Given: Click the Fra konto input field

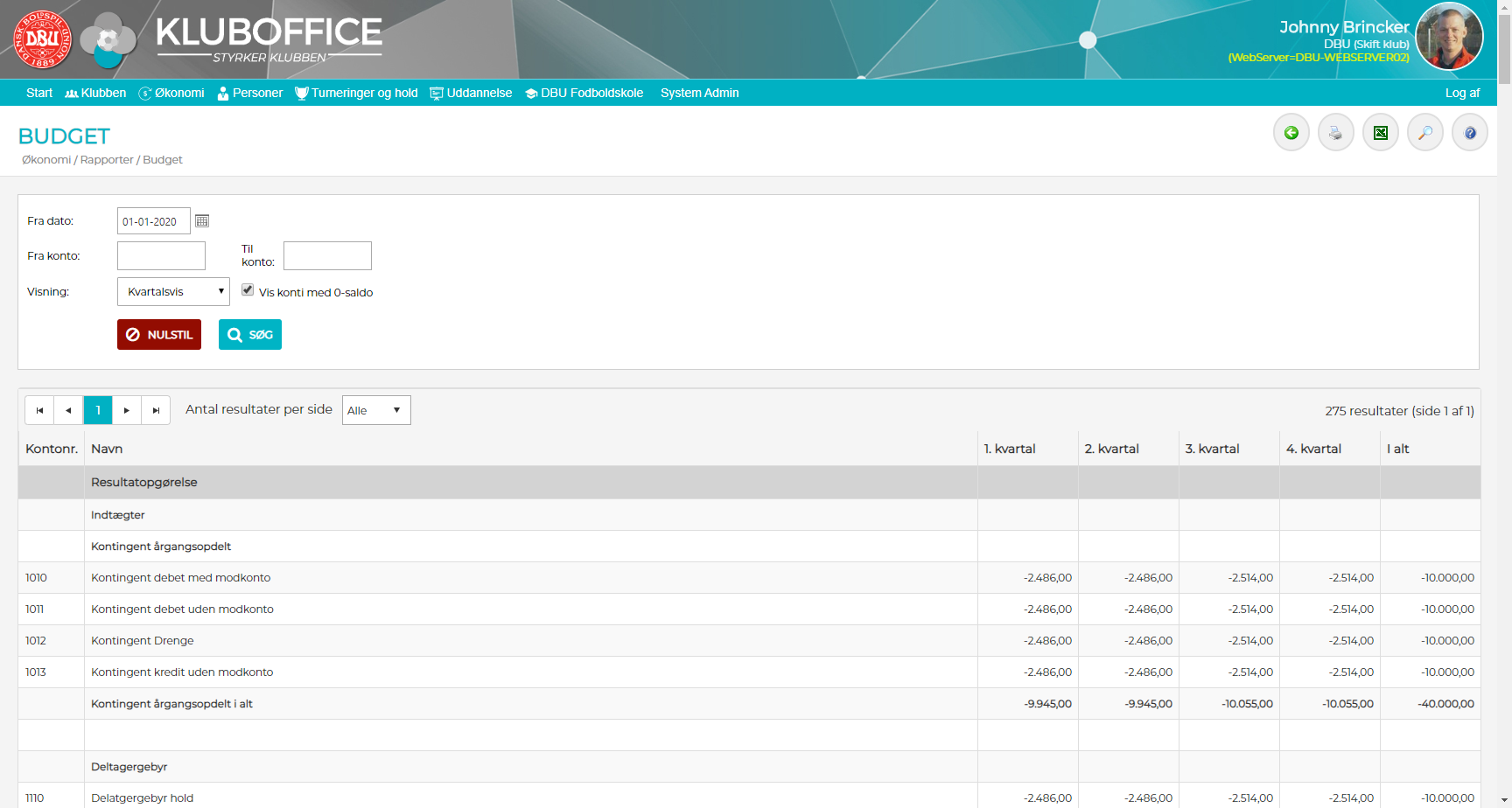Looking at the screenshot, I should click(161, 256).
